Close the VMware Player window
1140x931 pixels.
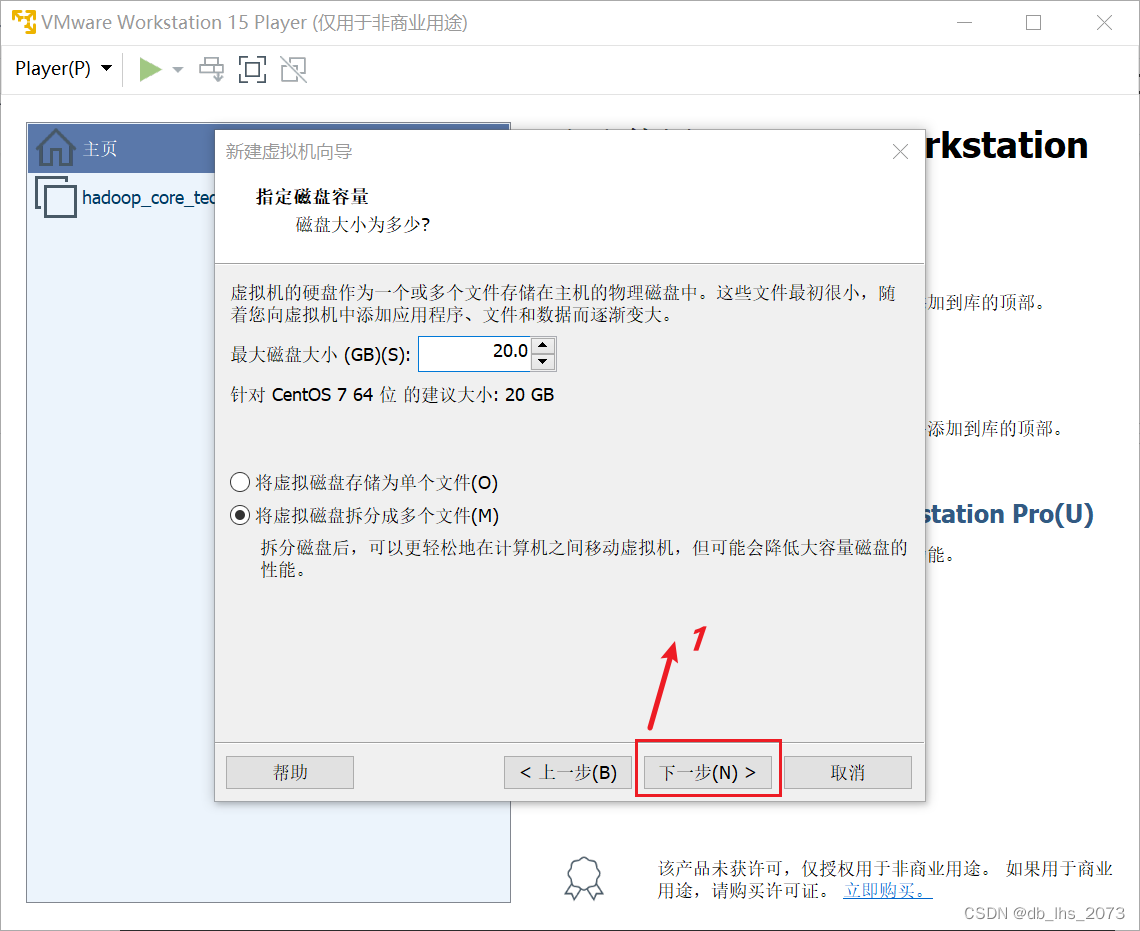pos(1104,23)
